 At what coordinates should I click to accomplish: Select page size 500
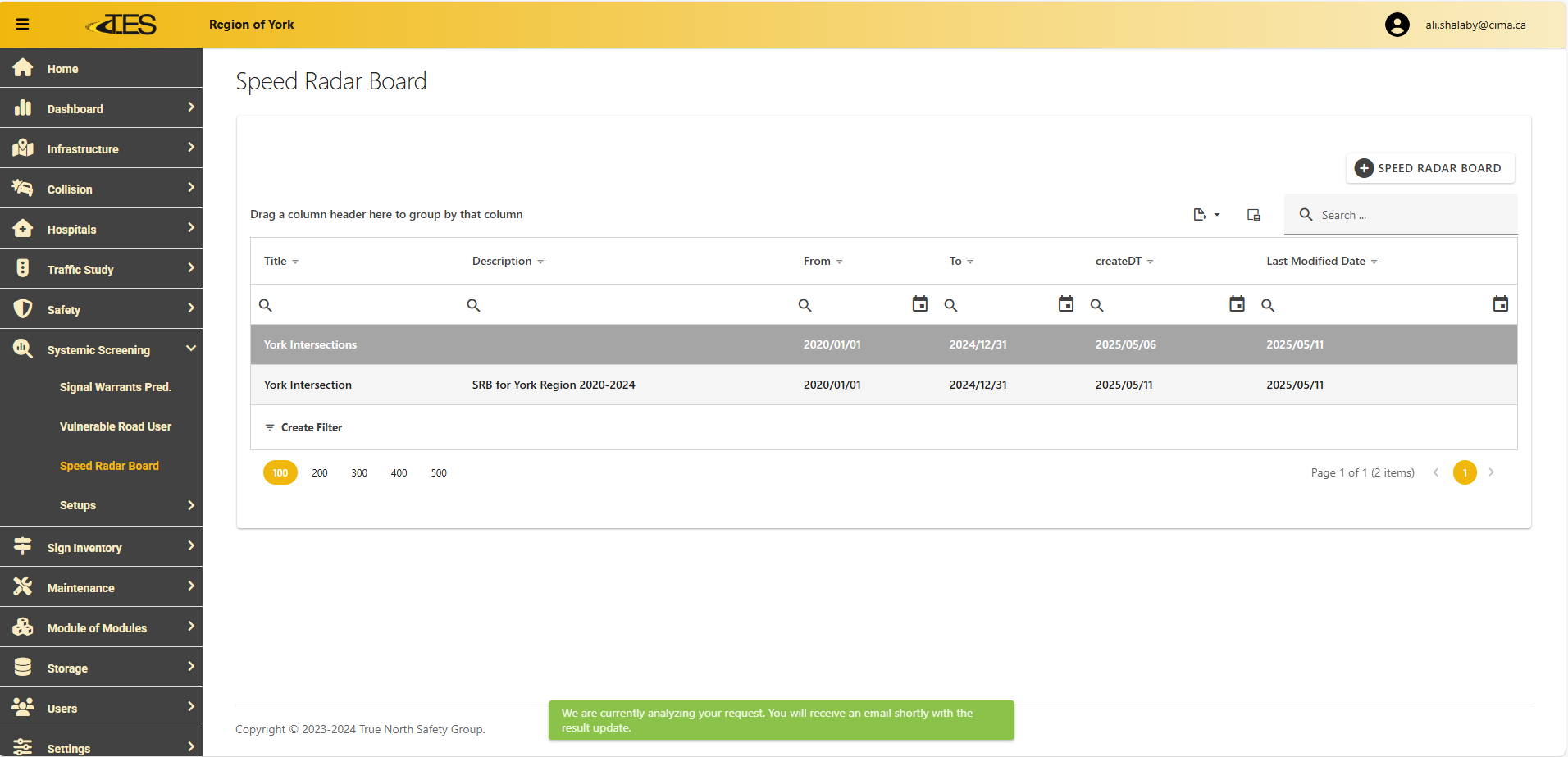point(439,473)
